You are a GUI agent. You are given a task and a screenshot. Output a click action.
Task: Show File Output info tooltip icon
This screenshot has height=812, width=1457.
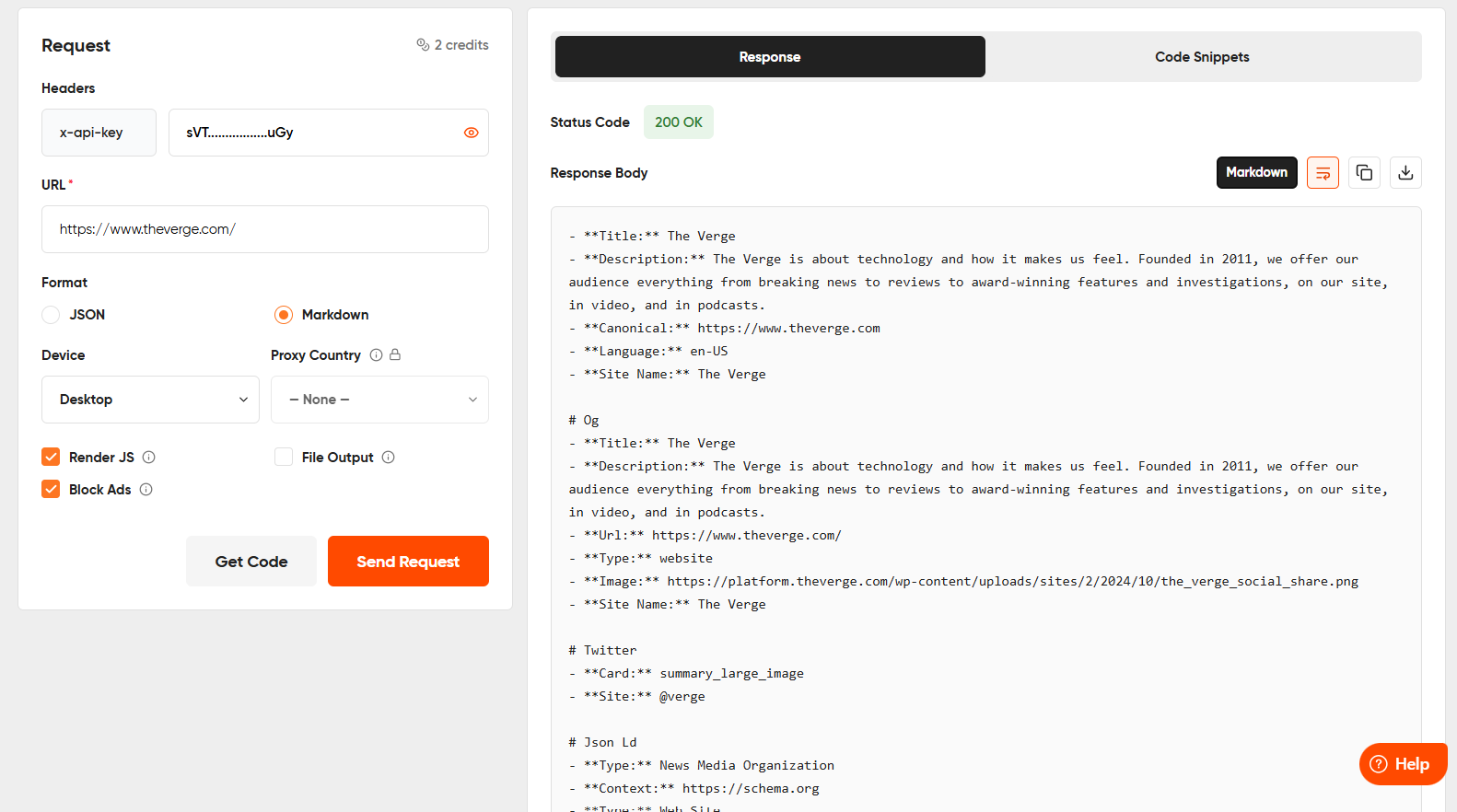389,457
